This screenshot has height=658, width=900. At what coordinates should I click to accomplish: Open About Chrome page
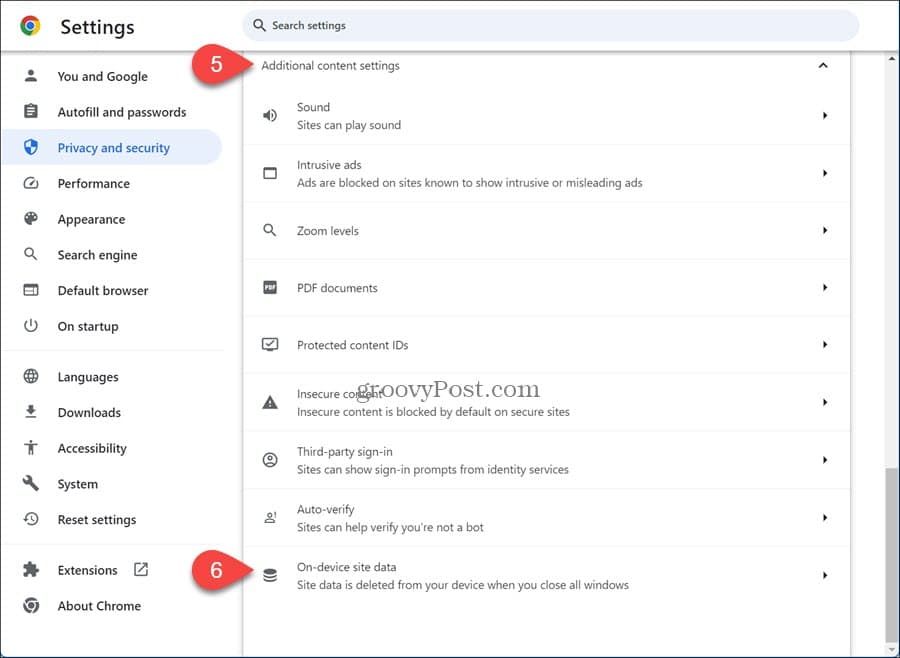click(112, 605)
